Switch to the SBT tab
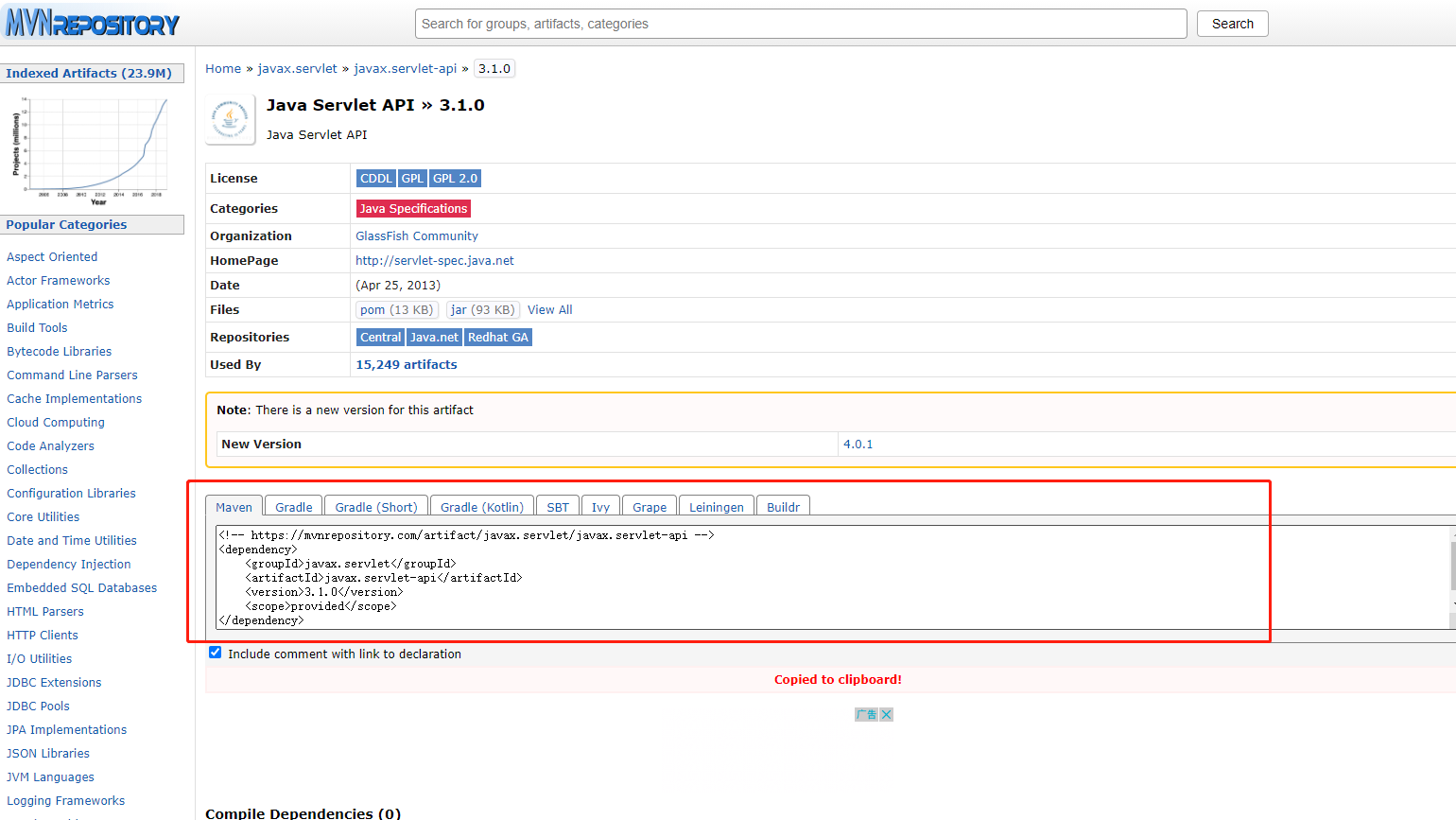The height and width of the screenshot is (820, 1456). [x=558, y=507]
